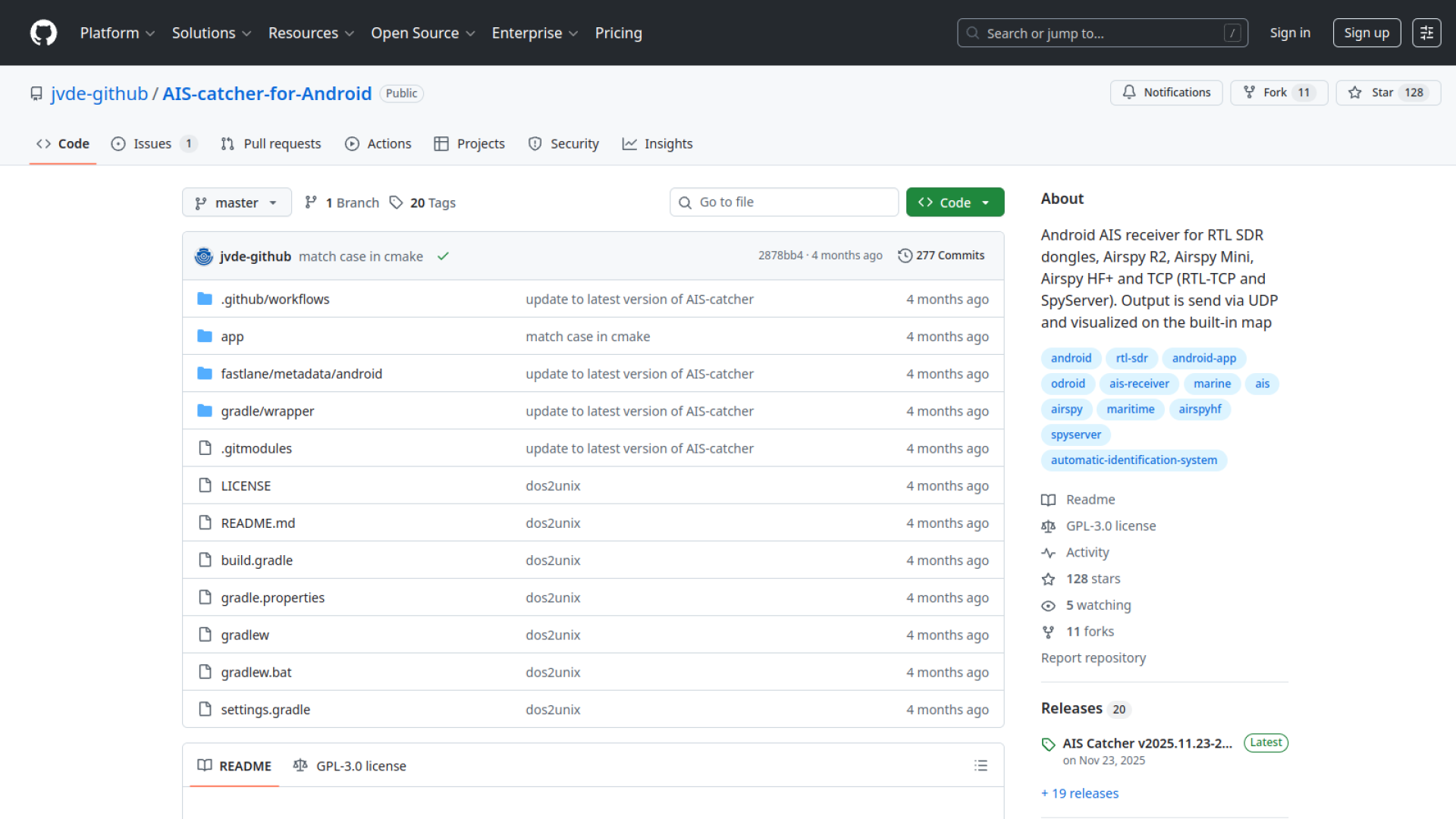Click the scale icon beside GPL-3.0 license

coord(1048,526)
